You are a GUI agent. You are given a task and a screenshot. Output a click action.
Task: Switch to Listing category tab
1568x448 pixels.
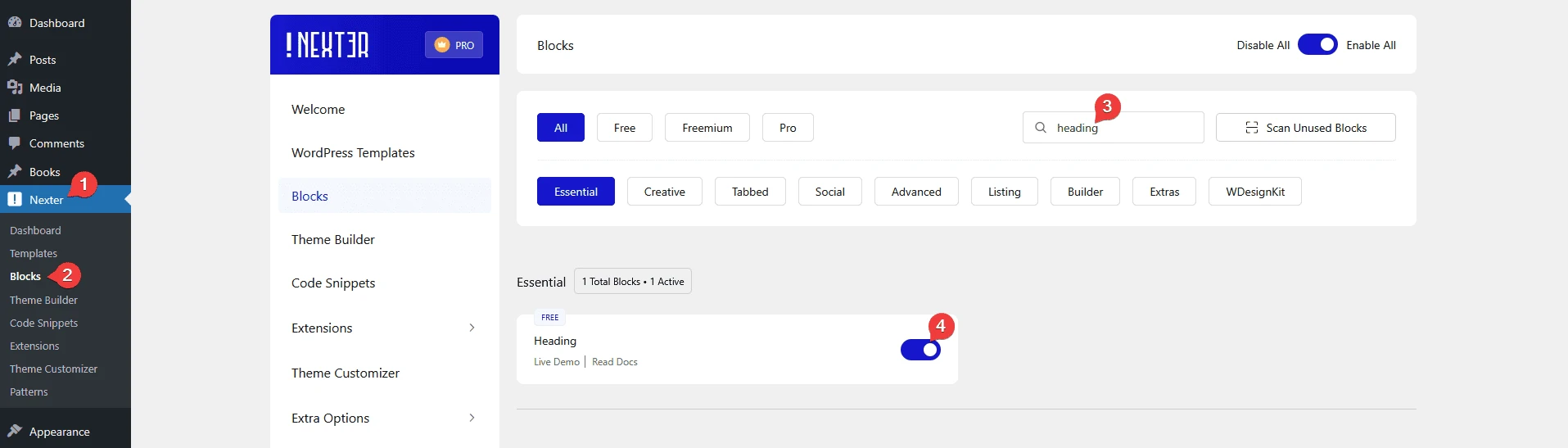point(1005,192)
